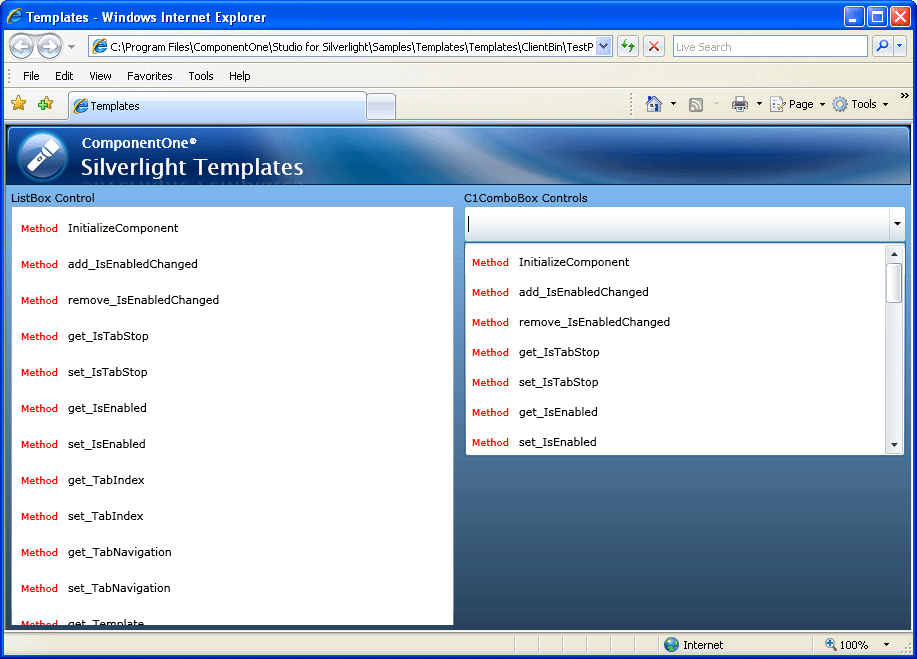This screenshot has height=659, width=917.
Task: Open Favorites Center with the star icon
Action: (18, 103)
